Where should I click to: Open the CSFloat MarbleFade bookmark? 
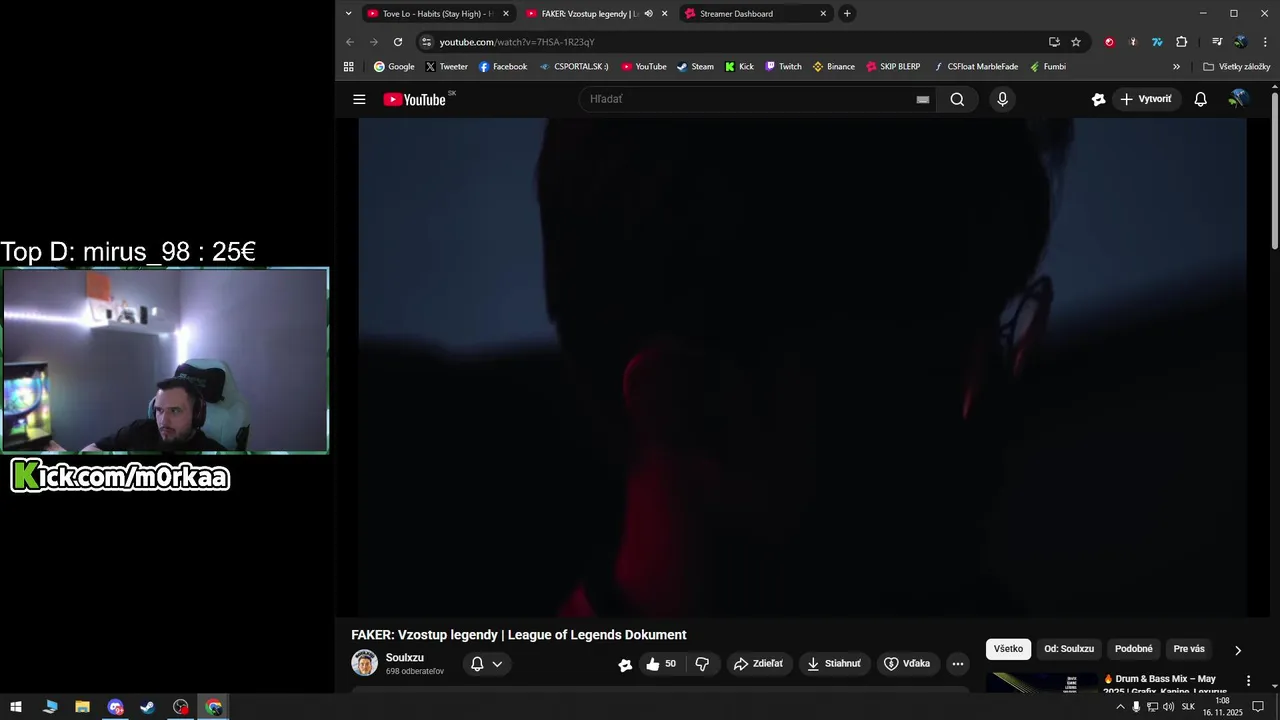pyautogui.click(x=975, y=67)
